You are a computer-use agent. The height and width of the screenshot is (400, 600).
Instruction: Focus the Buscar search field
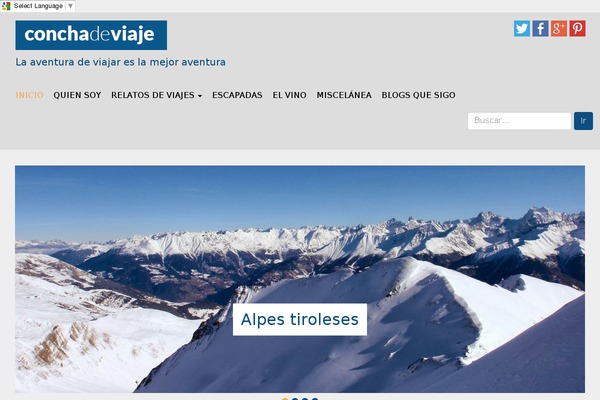tap(519, 121)
